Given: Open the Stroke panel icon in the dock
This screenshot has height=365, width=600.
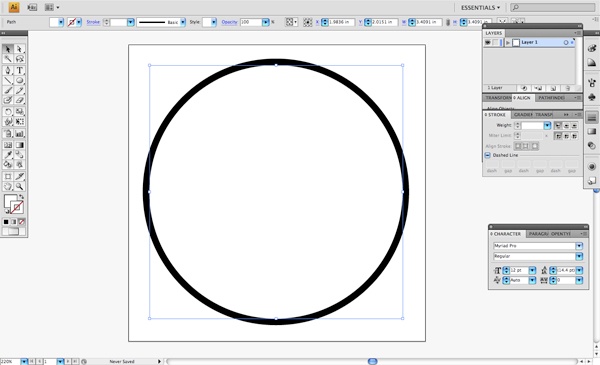Looking at the screenshot, I should click(592, 118).
